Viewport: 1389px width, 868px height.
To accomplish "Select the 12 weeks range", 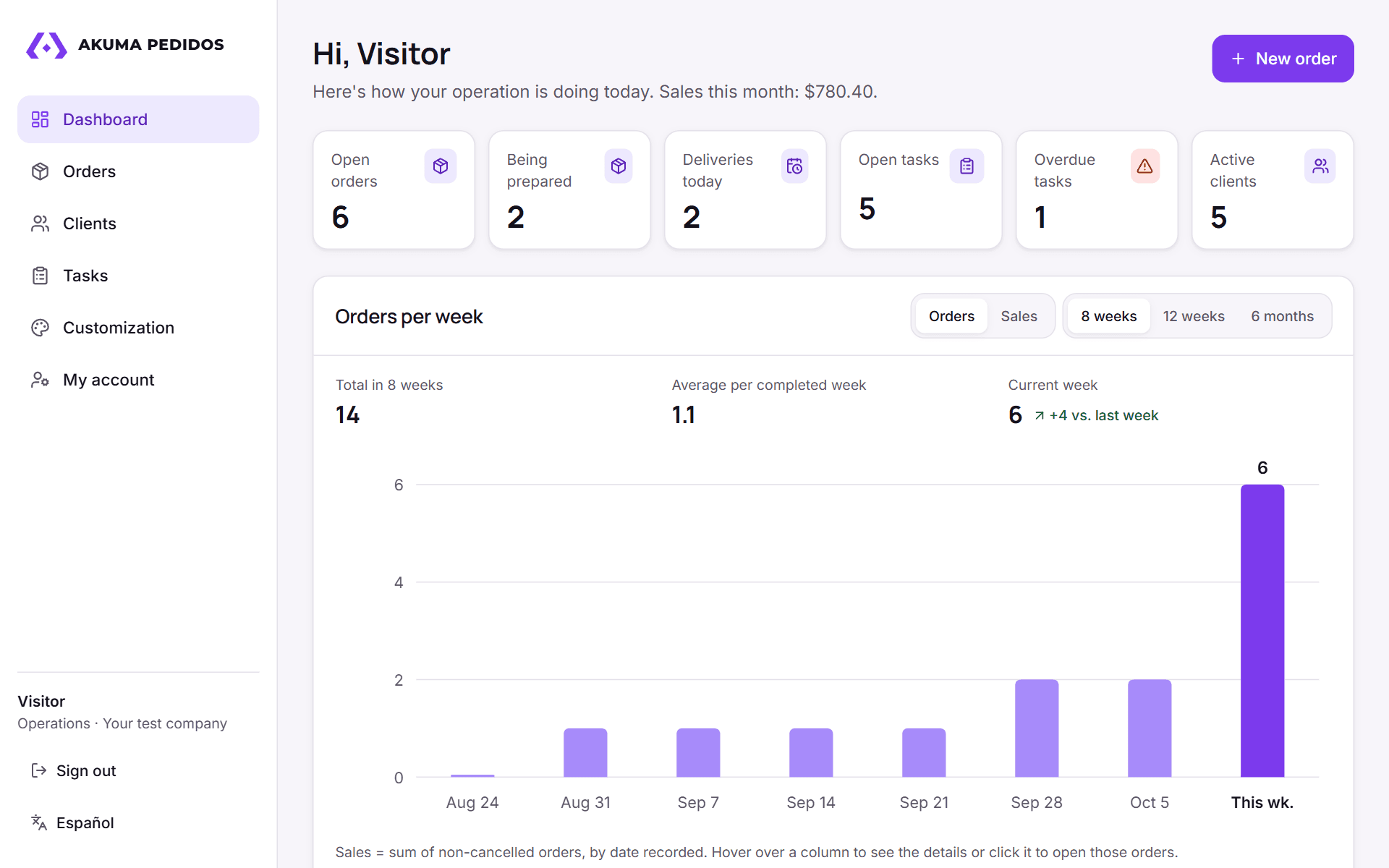I will (1194, 316).
